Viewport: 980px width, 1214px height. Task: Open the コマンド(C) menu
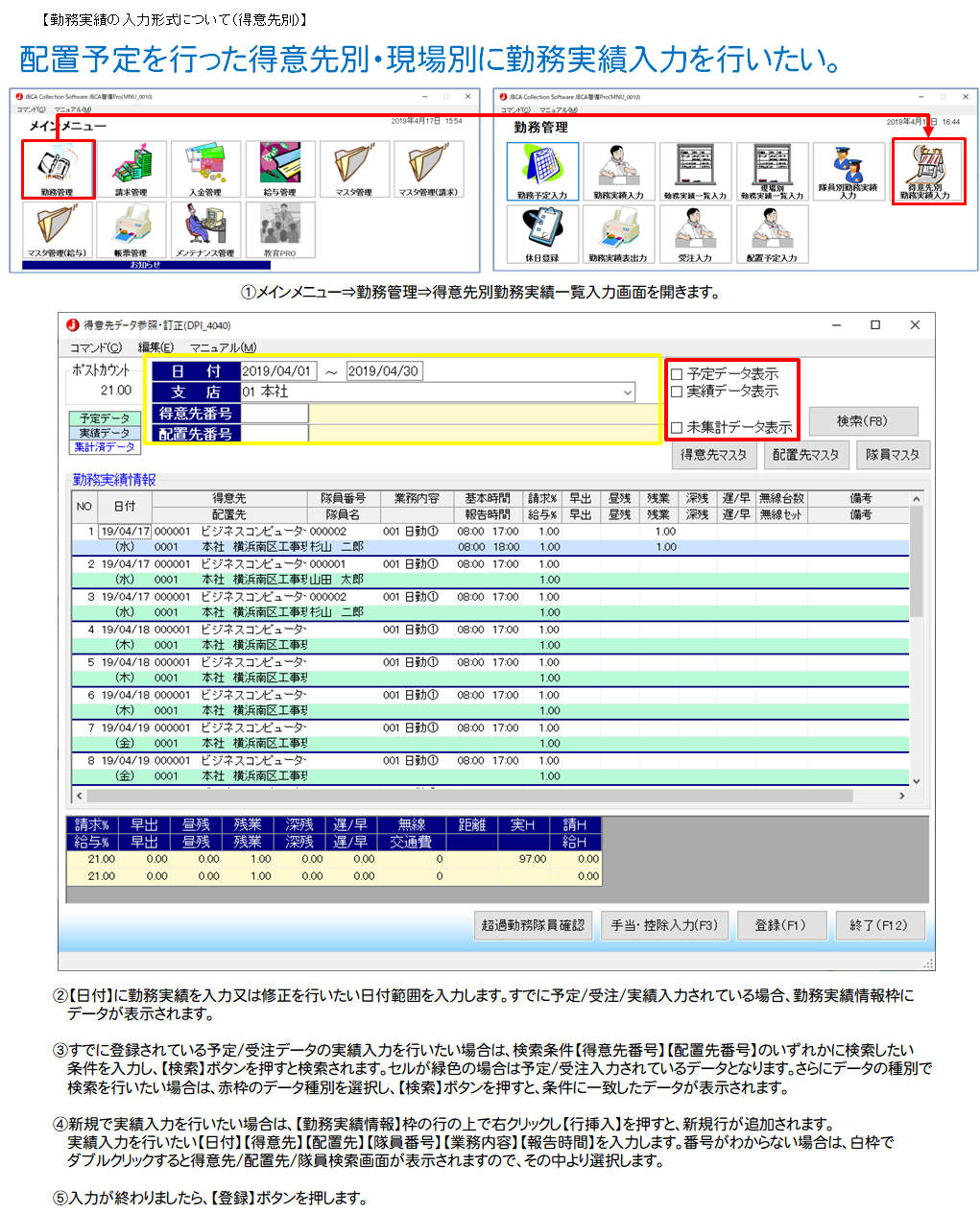coord(96,347)
